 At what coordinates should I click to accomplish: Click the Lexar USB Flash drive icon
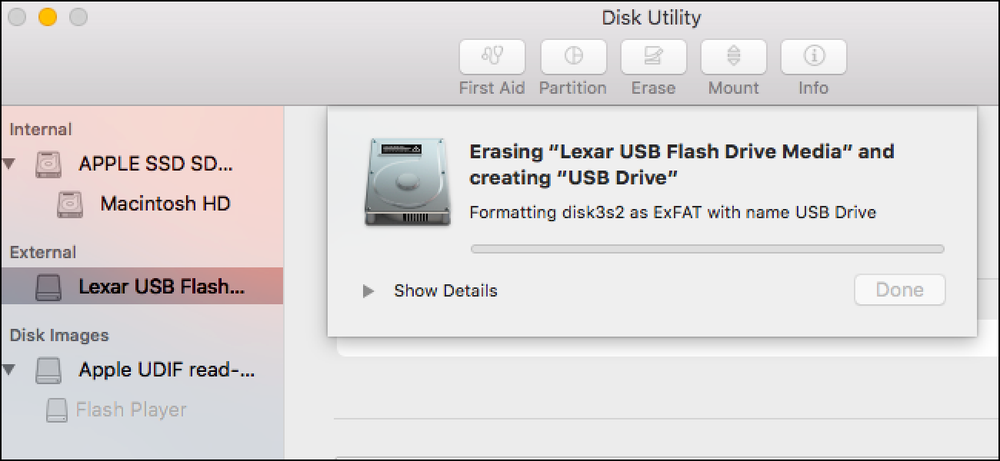48,287
